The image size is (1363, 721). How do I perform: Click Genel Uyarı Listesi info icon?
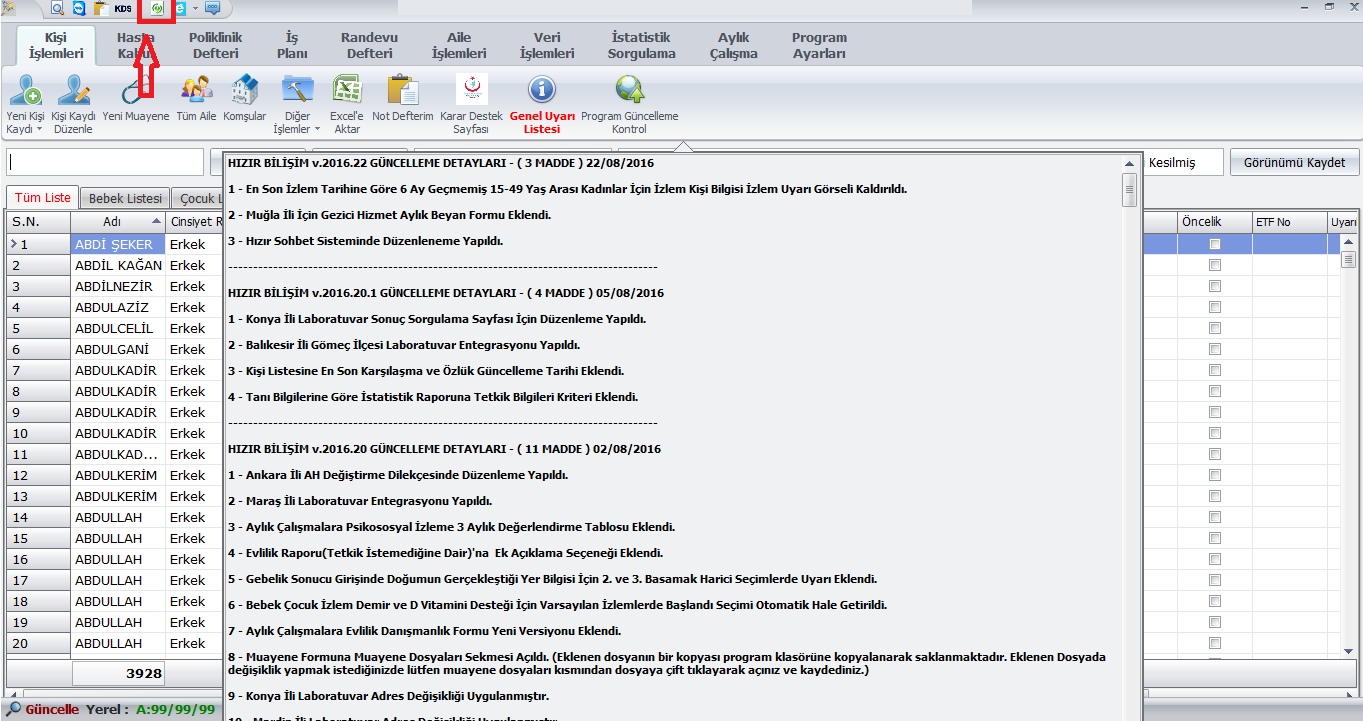pyautogui.click(x=541, y=92)
